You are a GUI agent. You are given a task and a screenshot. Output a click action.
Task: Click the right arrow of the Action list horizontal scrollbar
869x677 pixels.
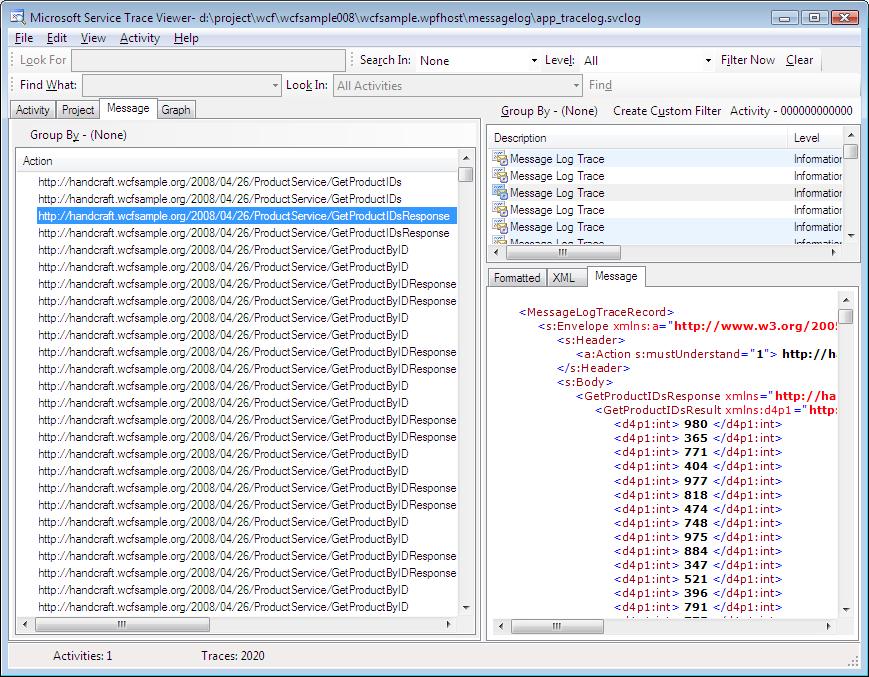448,624
